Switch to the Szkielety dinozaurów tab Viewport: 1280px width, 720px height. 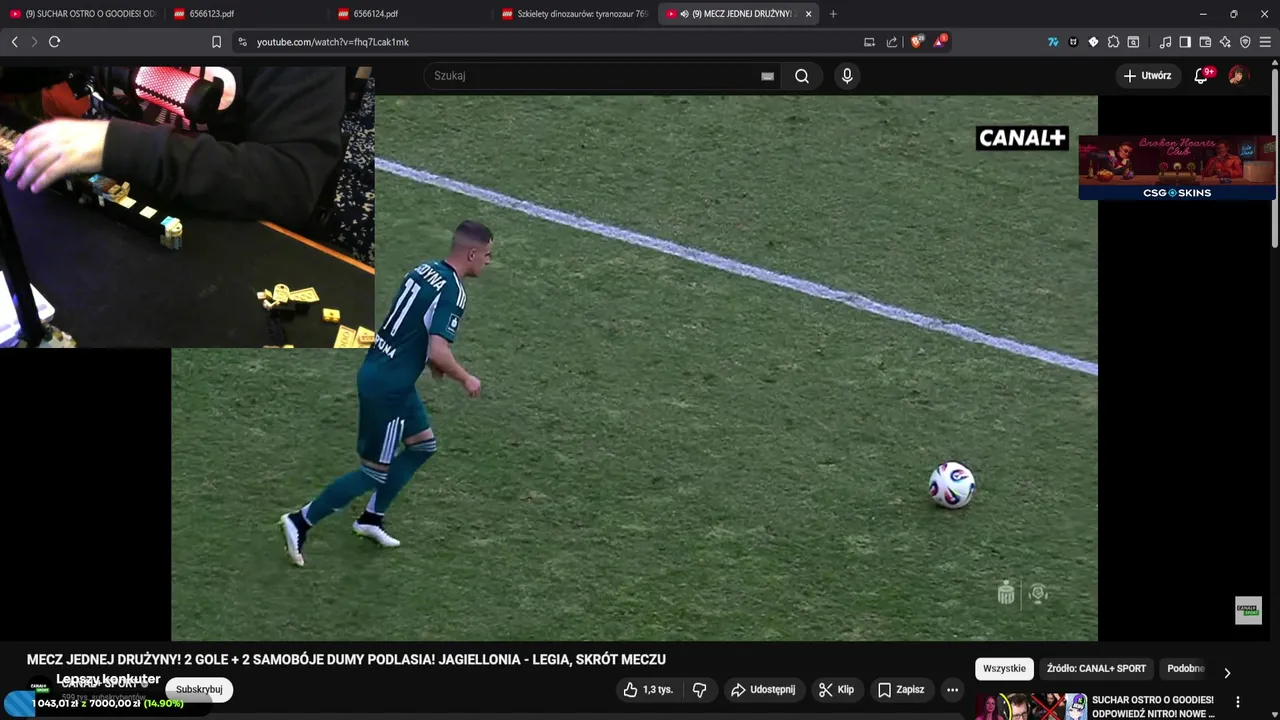pos(575,14)
